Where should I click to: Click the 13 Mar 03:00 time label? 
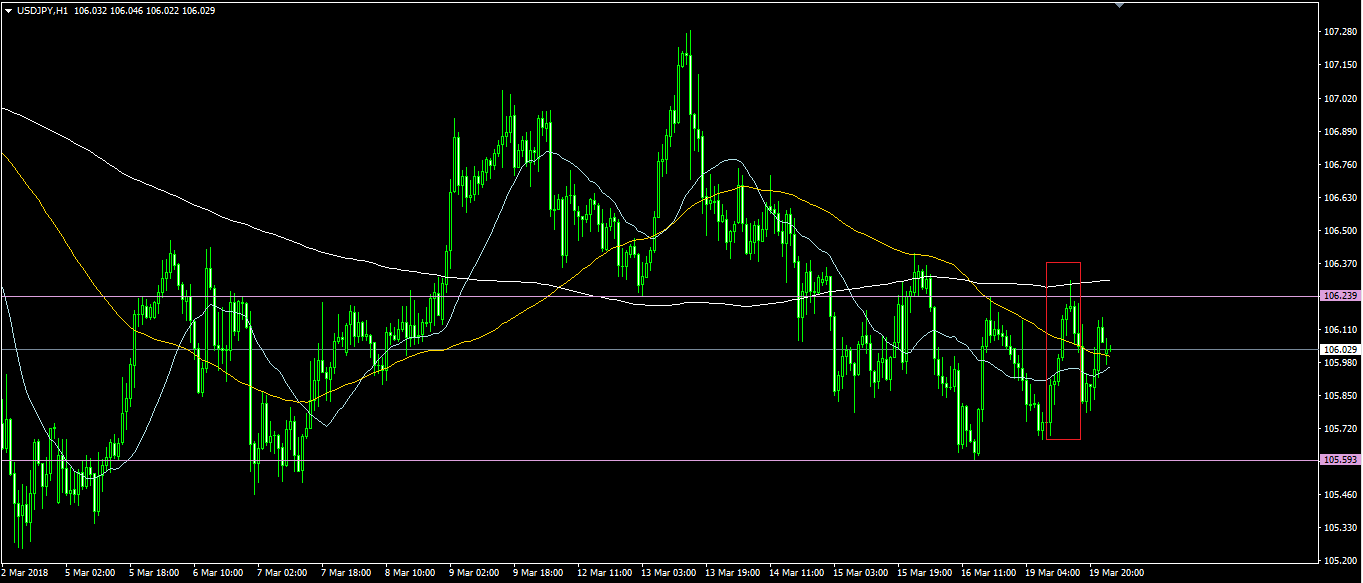668,573
